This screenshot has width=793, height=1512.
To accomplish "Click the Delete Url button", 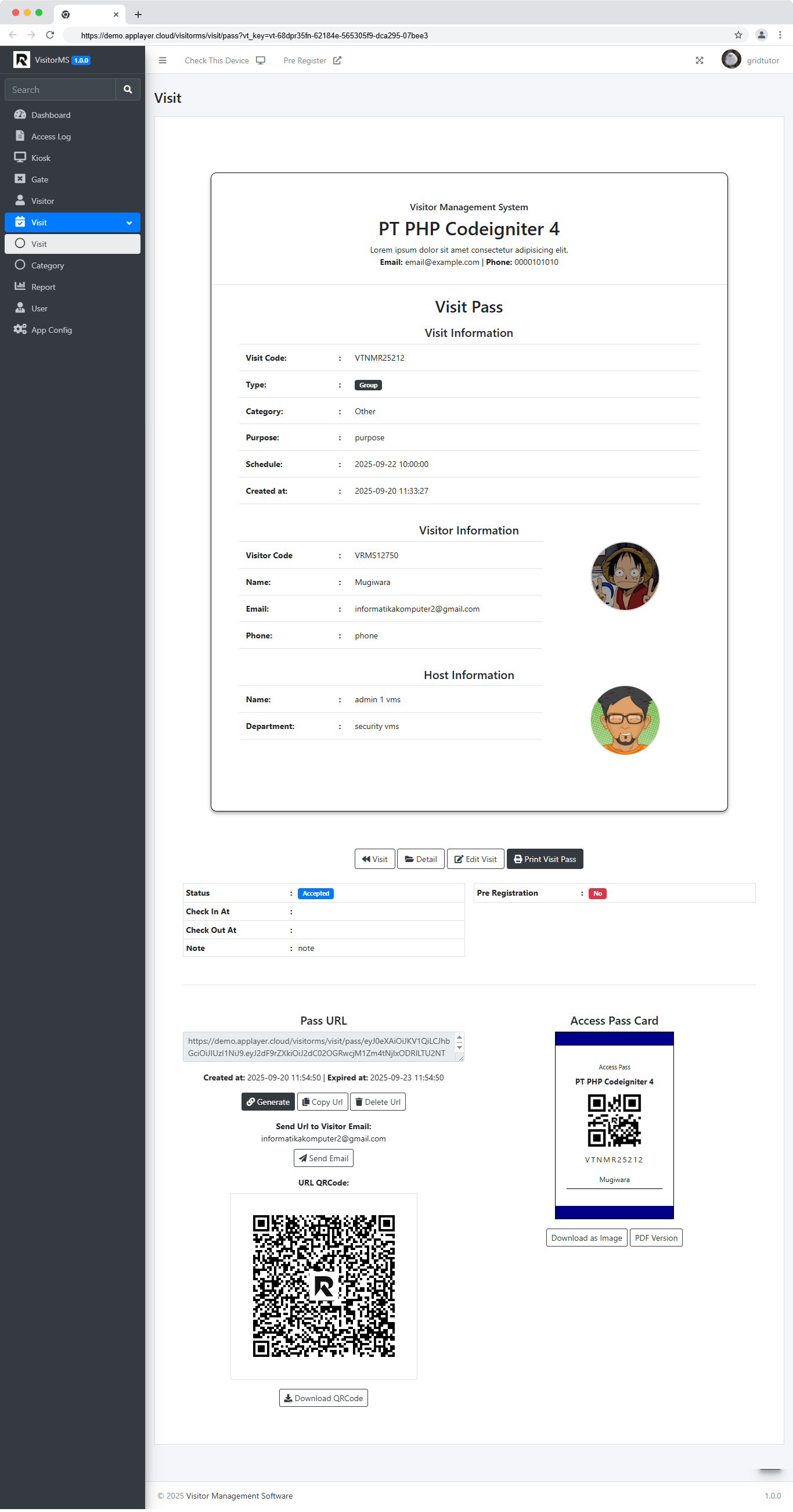I will pos(378,1102).
